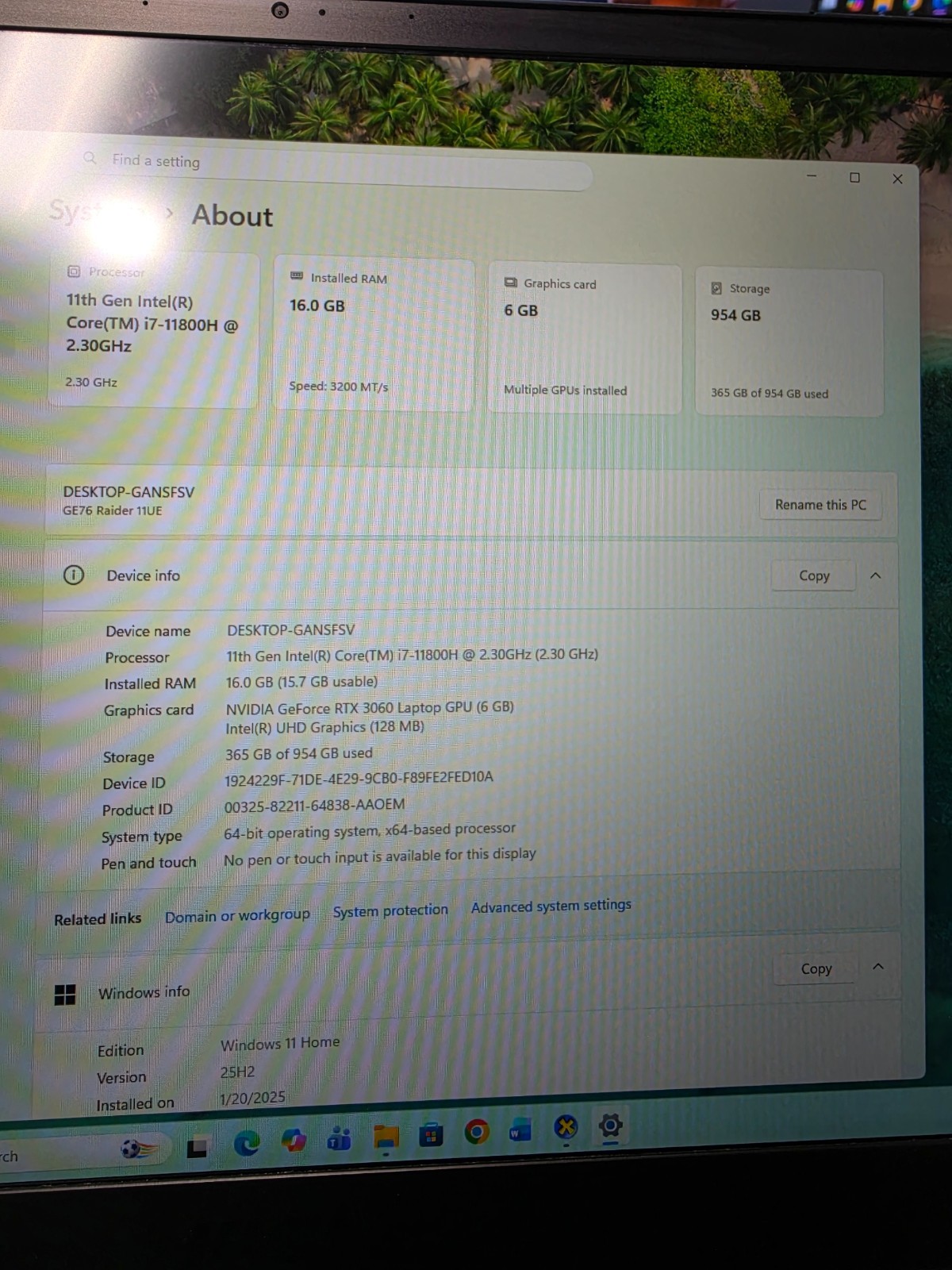Click Rename this PC button
Screen dimensions: 952x1270
[x=820, y=505]
